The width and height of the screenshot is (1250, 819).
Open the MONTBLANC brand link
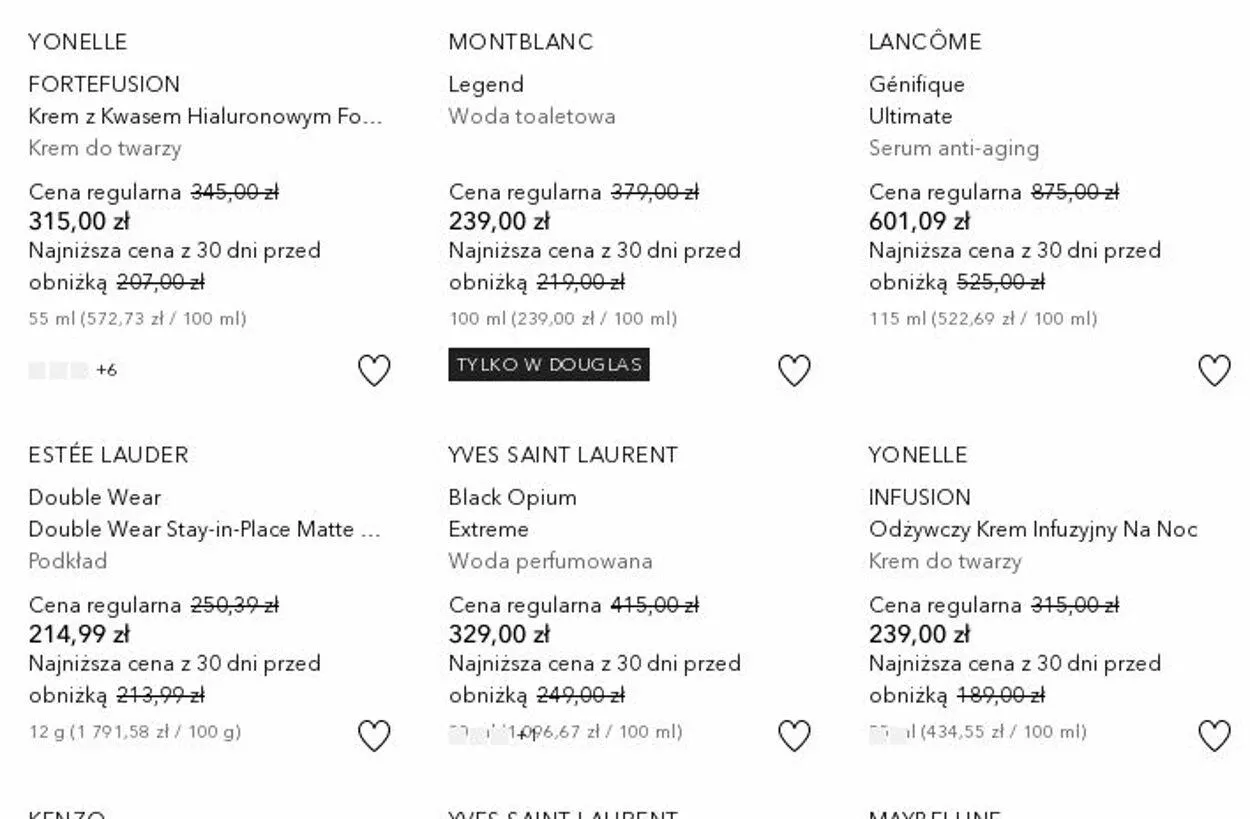(520, 42)
